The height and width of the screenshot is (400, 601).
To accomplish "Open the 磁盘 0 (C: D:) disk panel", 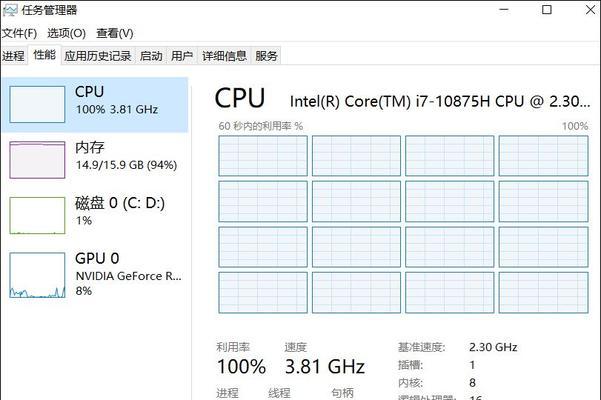I will [x=95, y=215].
